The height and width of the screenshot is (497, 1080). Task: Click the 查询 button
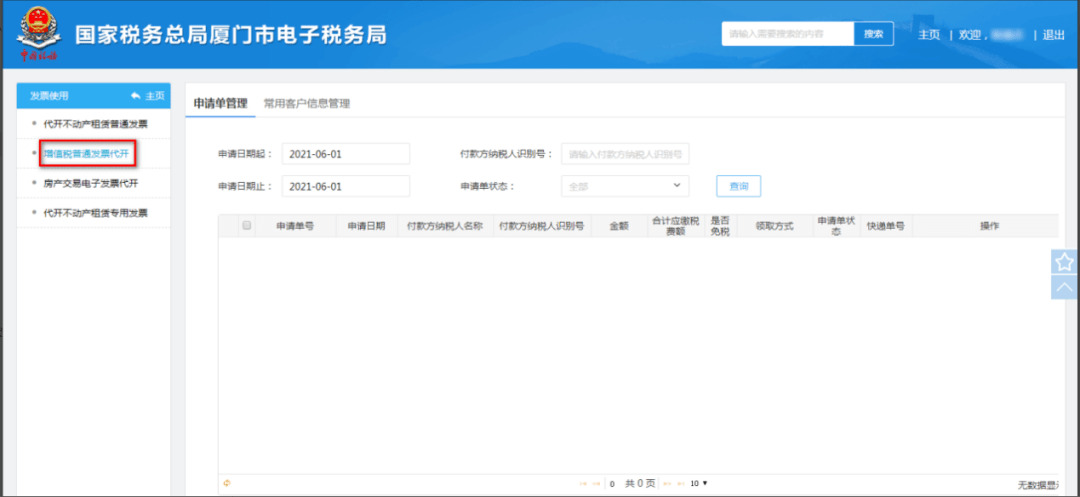click(738, 186)
